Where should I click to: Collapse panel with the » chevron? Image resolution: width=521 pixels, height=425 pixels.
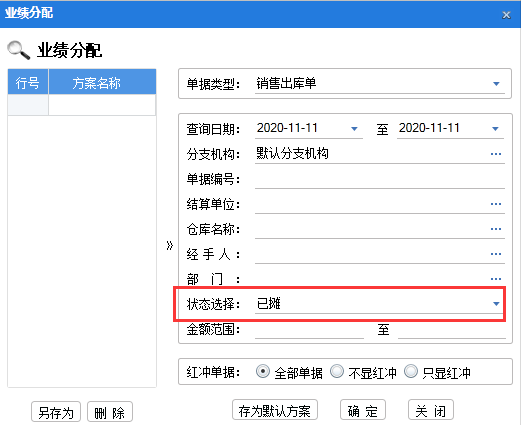click(170, 246)
